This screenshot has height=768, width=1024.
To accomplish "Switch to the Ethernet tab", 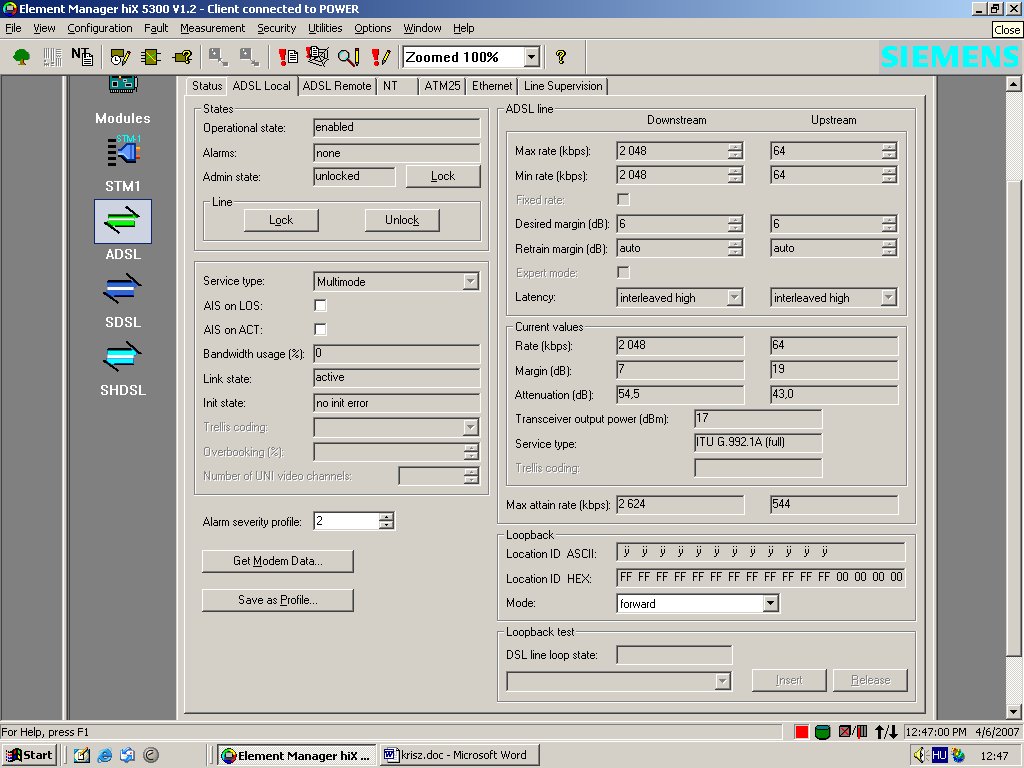I will (x=492, y=86).
